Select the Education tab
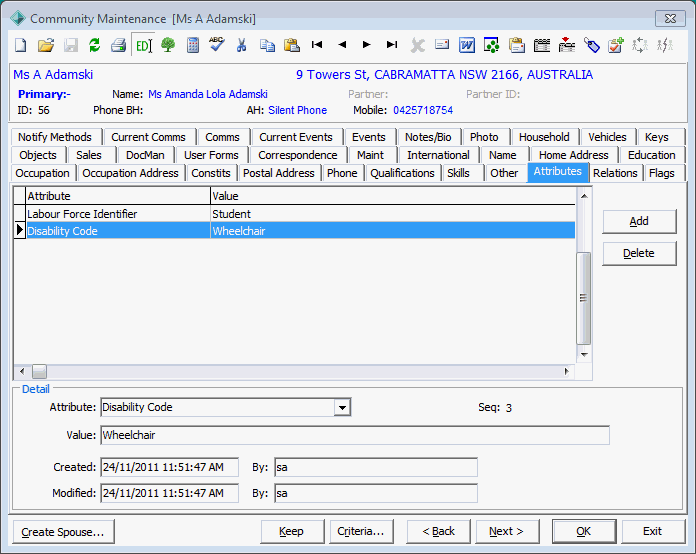This screenshot has width=696, height=554. (x=651, y=155)
